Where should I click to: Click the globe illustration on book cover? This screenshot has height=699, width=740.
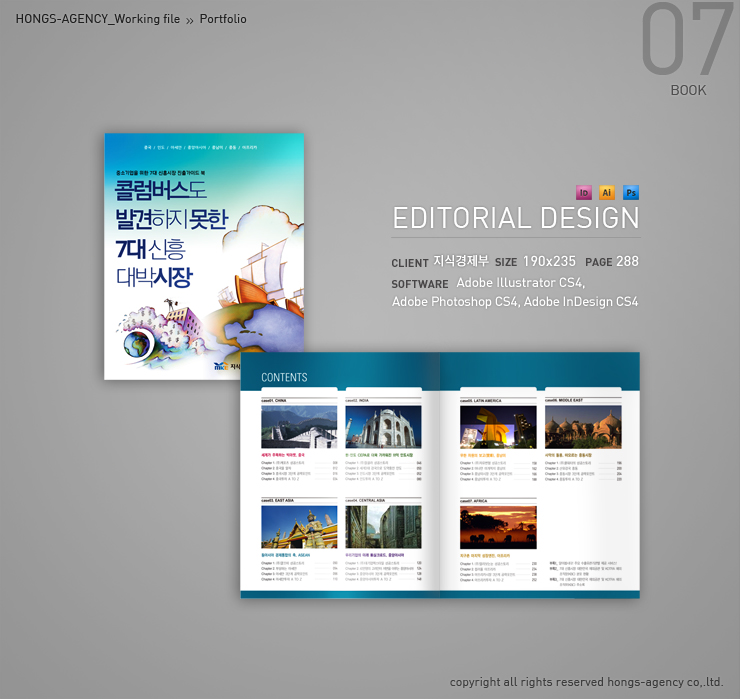coord(134,345)
